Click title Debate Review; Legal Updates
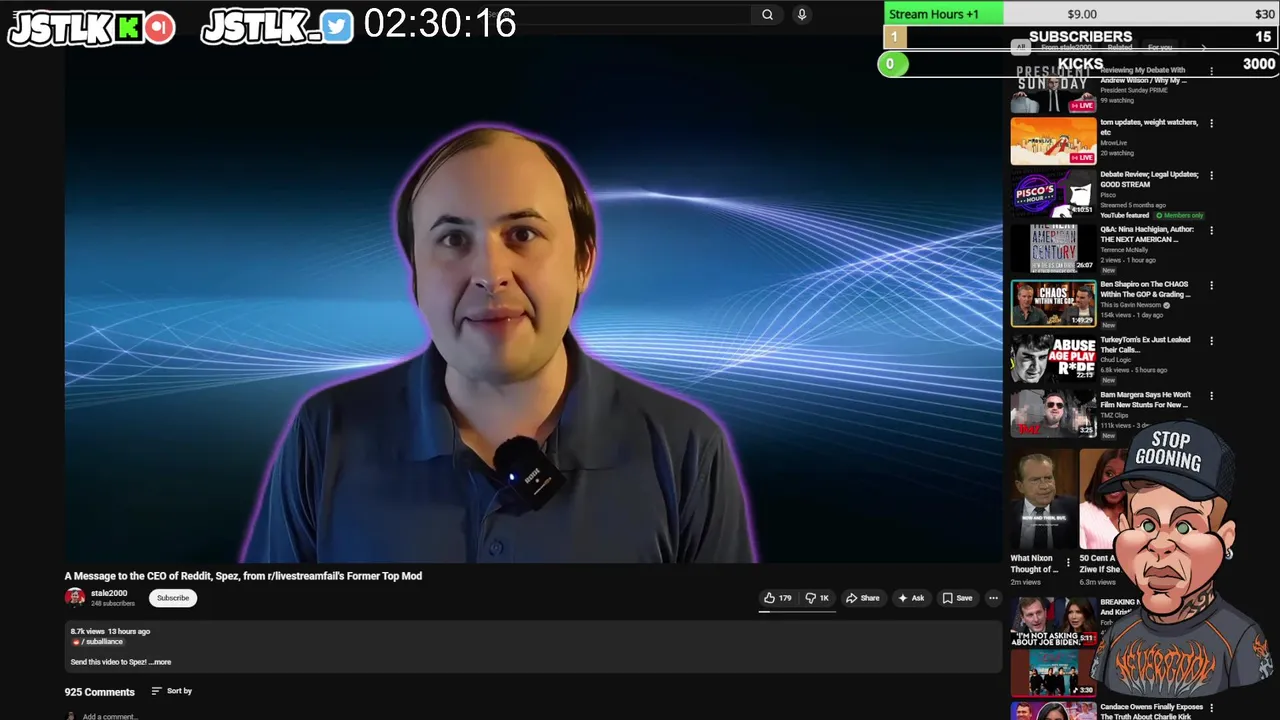This screenshot has width=1280, height=720. coord(1149,179)
